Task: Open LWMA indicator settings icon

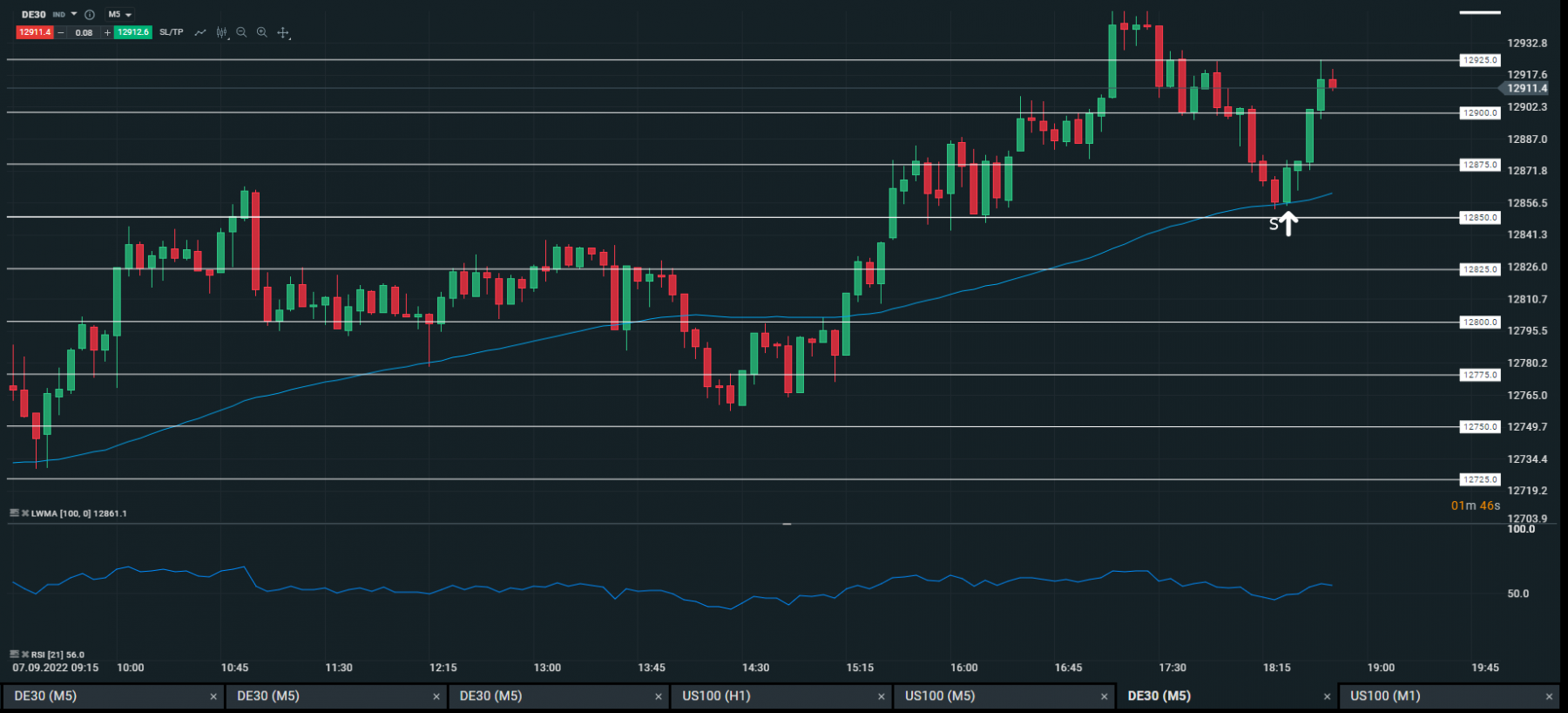Action: (14, 513)
